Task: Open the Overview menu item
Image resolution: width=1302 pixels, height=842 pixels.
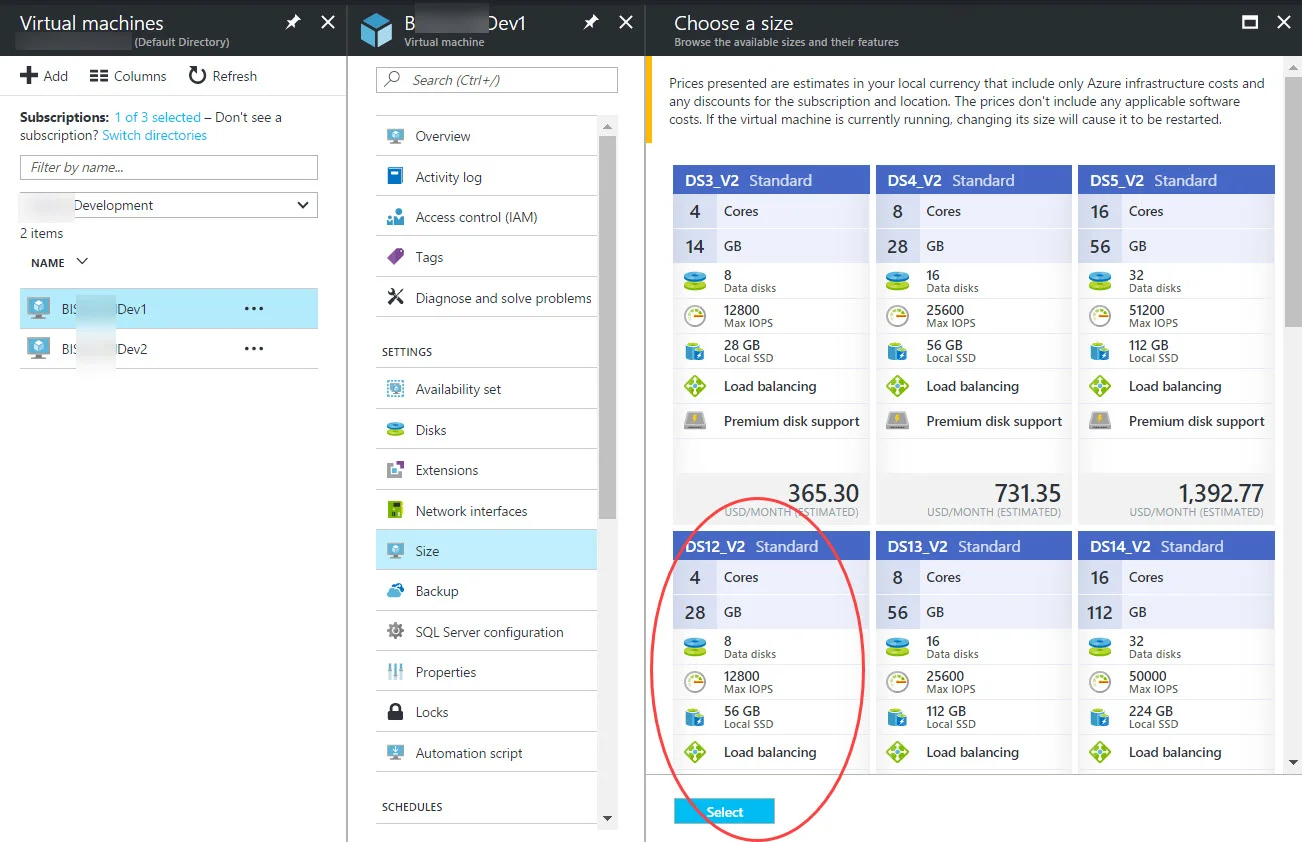Action: [x=486, y=136]
